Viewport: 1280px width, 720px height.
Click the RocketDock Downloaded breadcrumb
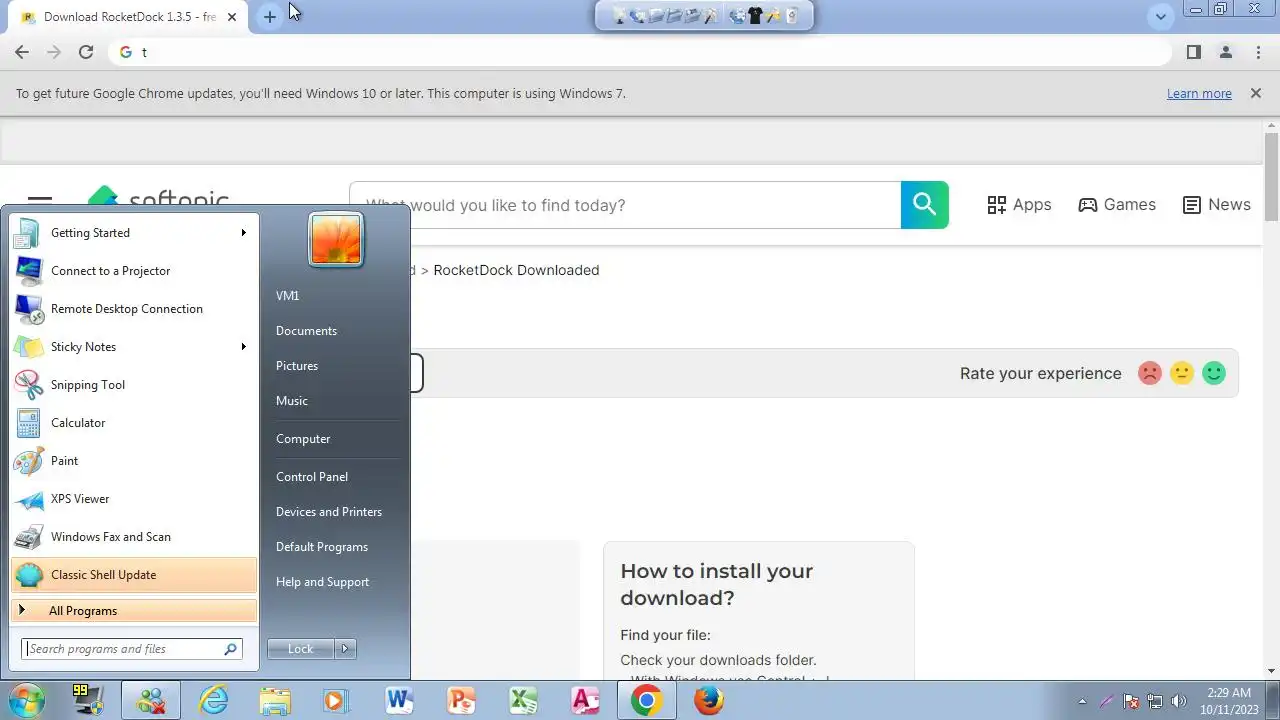pyautogui.click(x=516, y=270)
